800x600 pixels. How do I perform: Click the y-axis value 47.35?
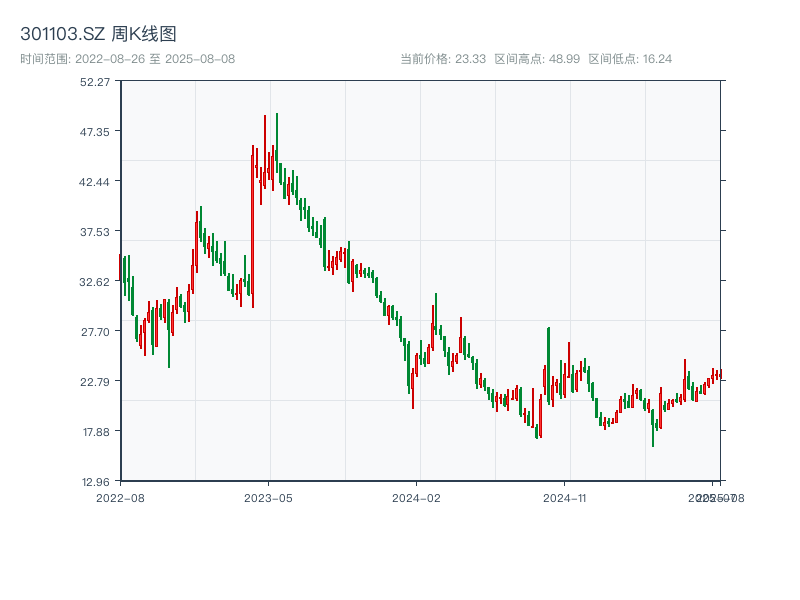(x=95, y=132)
